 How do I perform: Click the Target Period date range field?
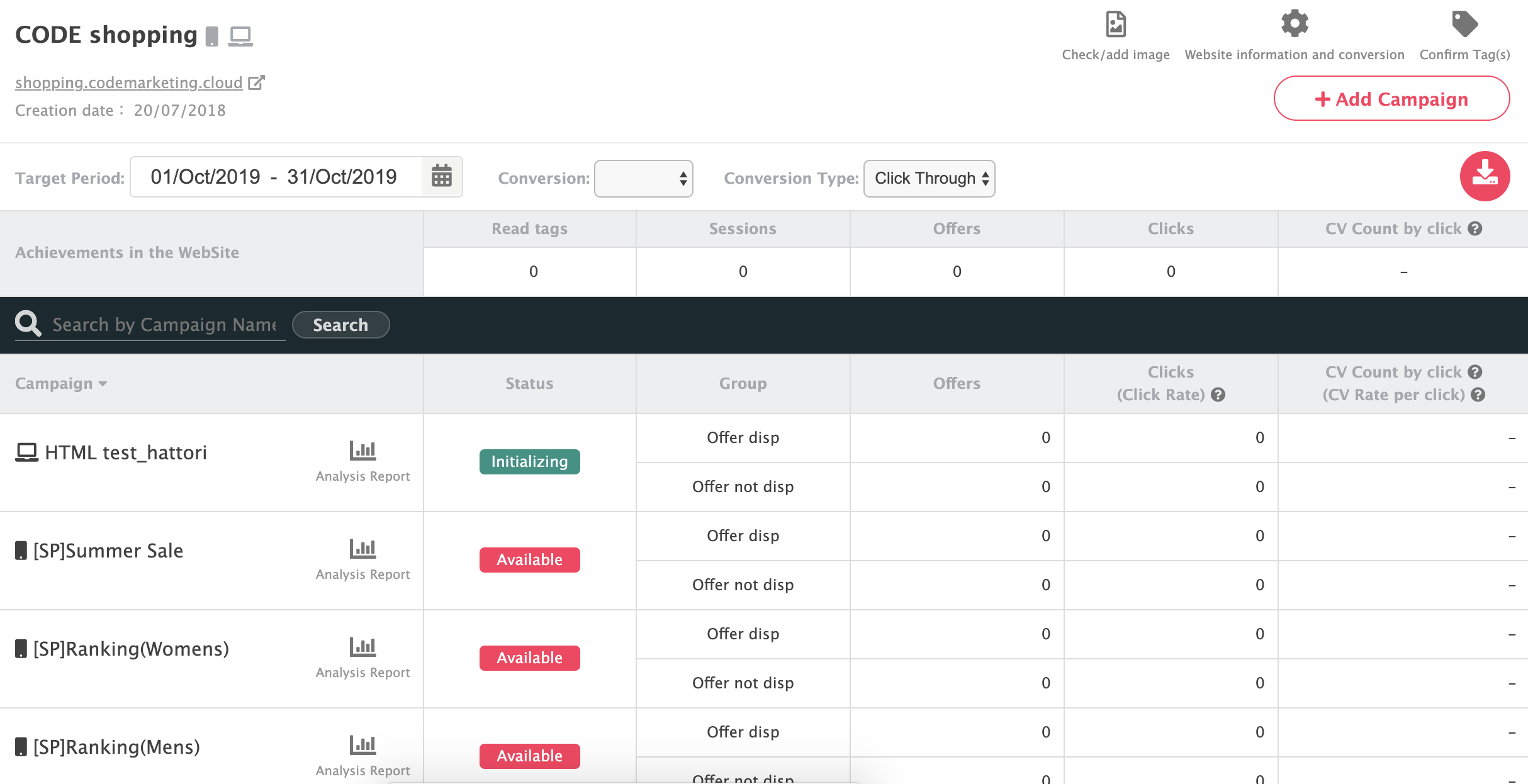pos(274,177)
